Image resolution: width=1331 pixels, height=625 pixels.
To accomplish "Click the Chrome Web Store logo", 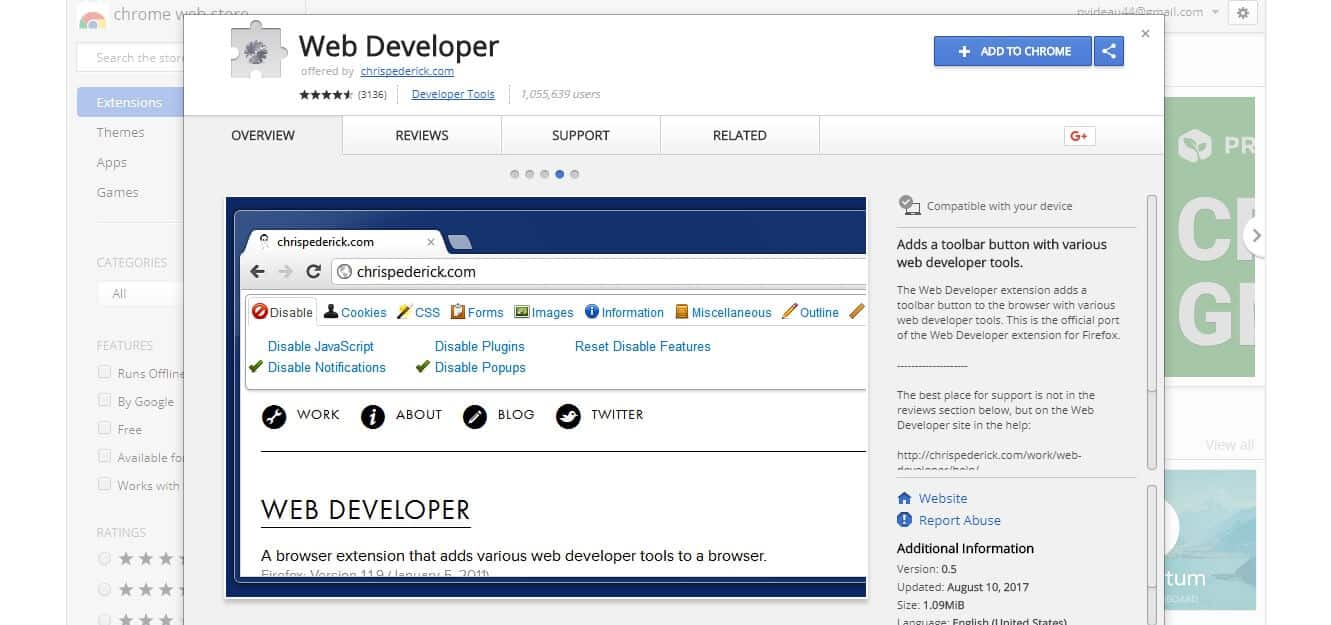I will (x=93, y=18).
